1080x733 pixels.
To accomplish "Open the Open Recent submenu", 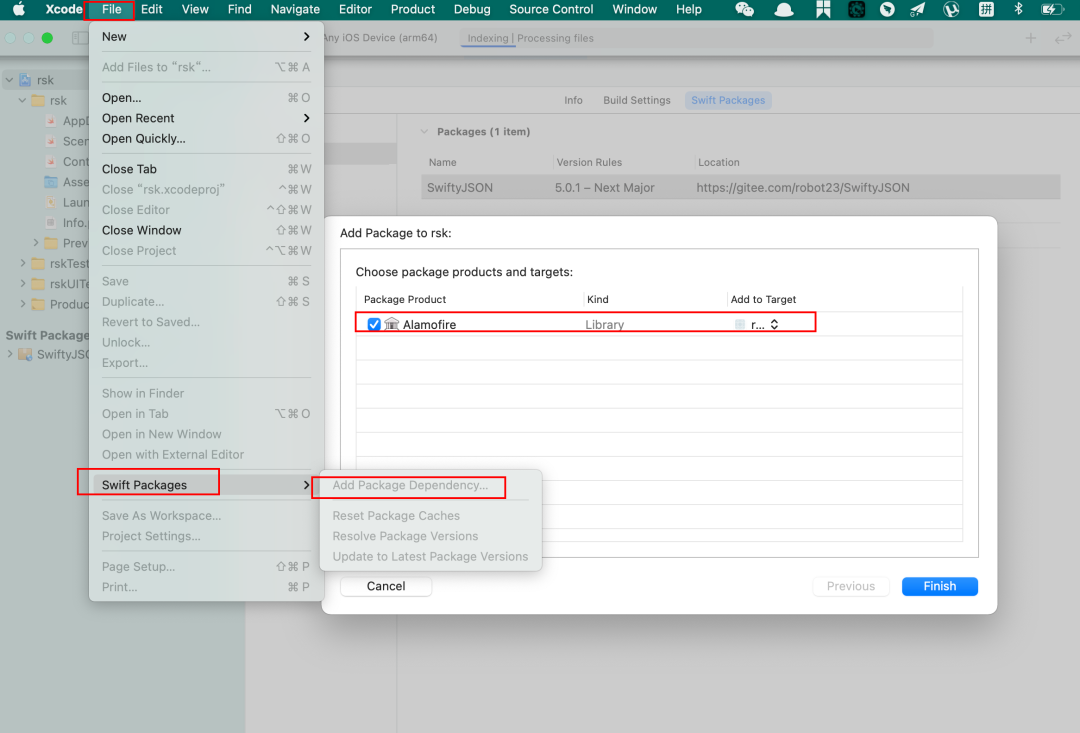I will coord(206,118).
